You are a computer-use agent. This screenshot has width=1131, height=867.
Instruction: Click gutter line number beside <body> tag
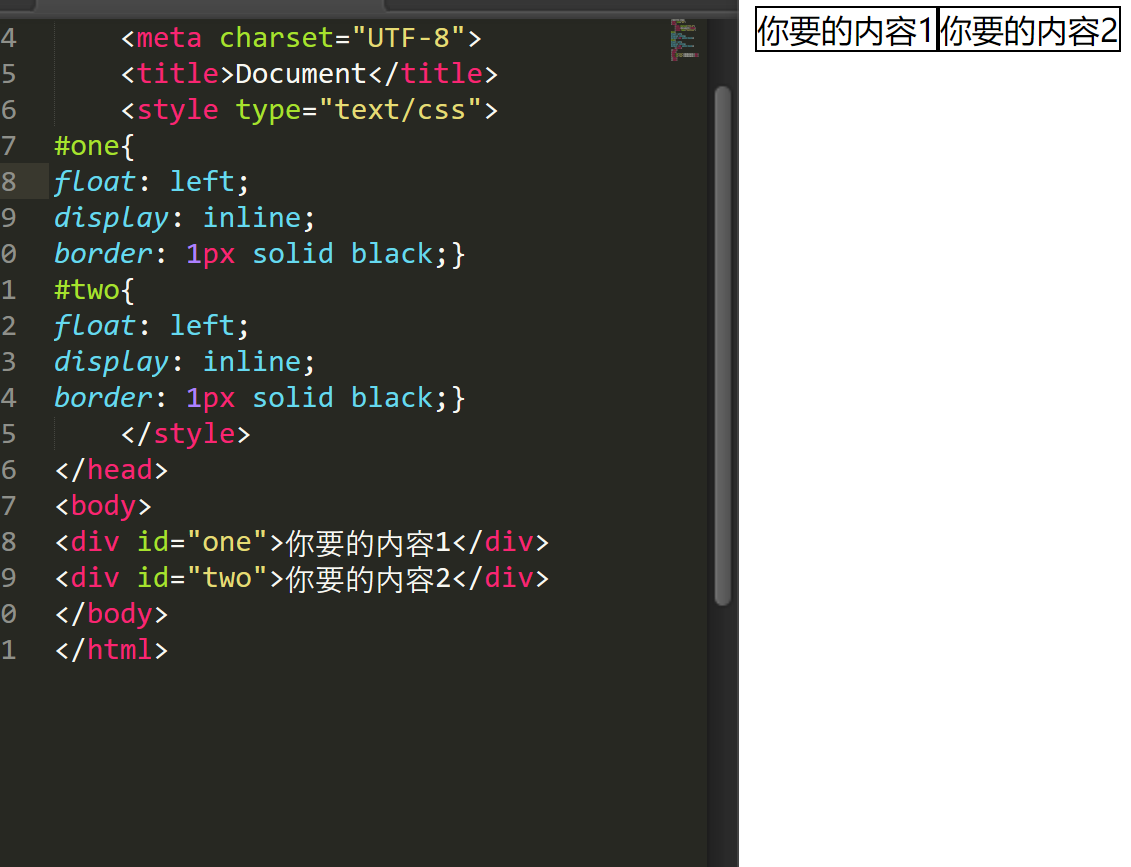pos(9,506)
